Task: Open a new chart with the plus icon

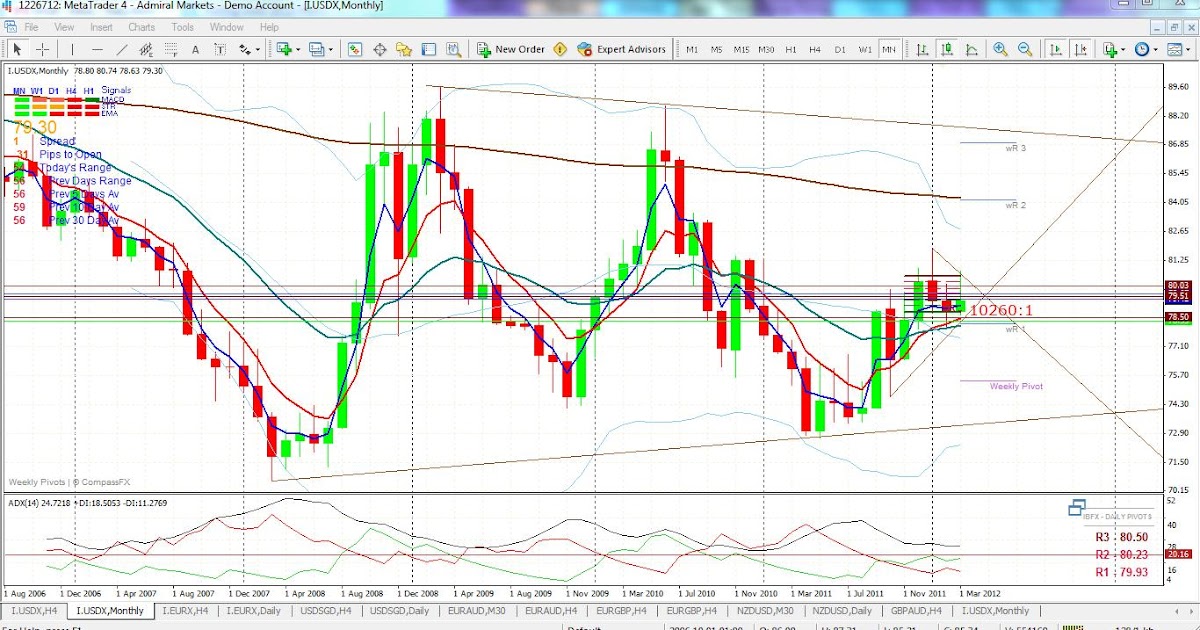Action: [x=284, y=49]
